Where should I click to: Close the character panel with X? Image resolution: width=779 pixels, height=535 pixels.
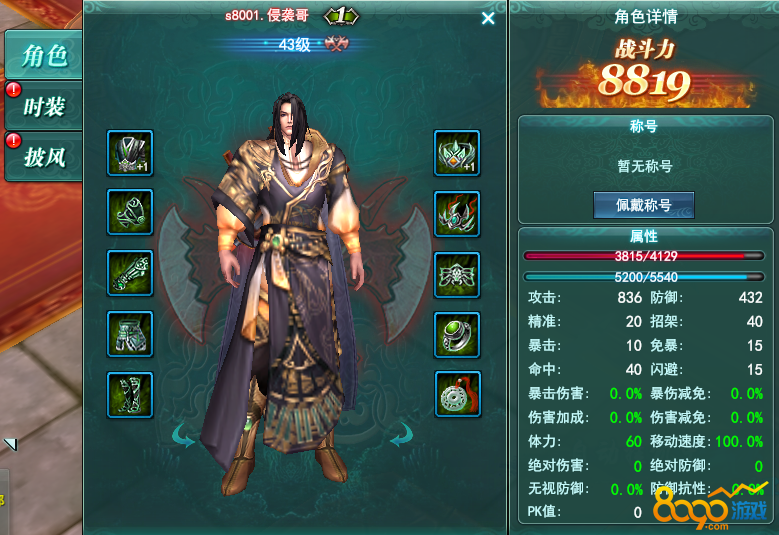[488, 18]
